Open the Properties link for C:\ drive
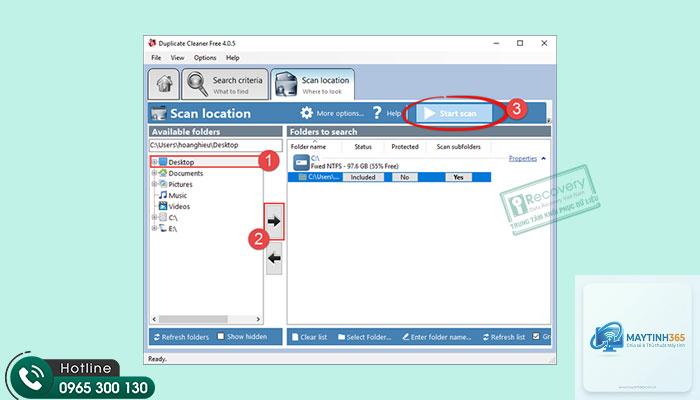This screenshot has width=700, height=400. [x=523, y=158]
